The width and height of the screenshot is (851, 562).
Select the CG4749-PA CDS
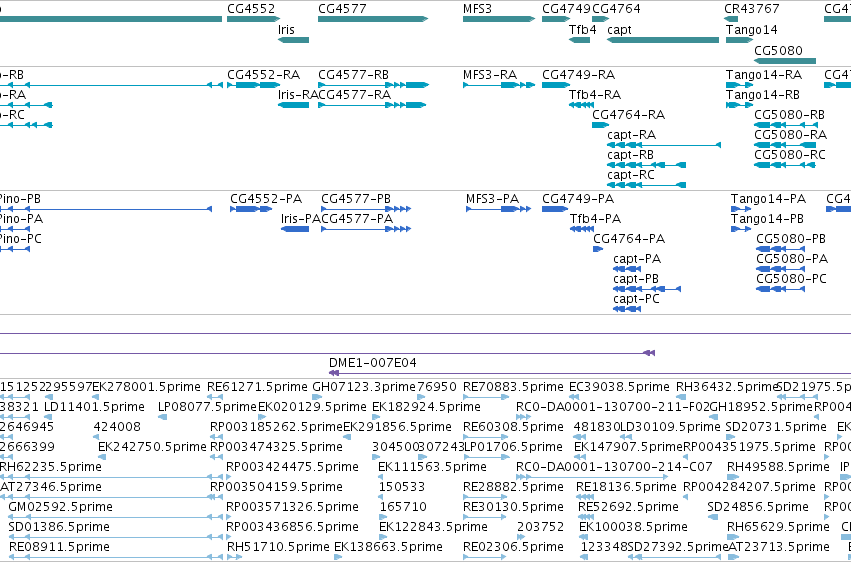coord(555,209)
